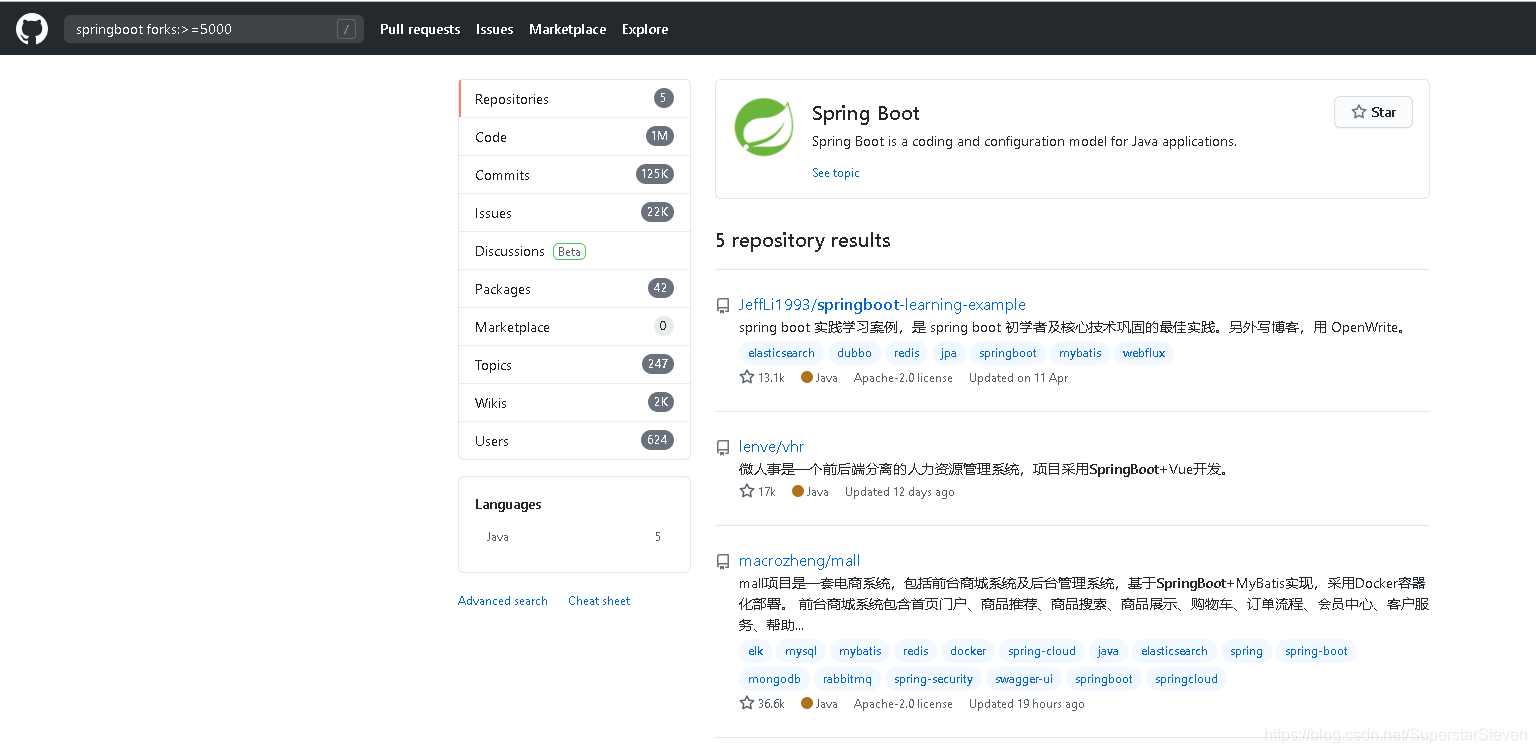Focus the search field with springboot query
The image size is (1536, 753).
point(213,29)
